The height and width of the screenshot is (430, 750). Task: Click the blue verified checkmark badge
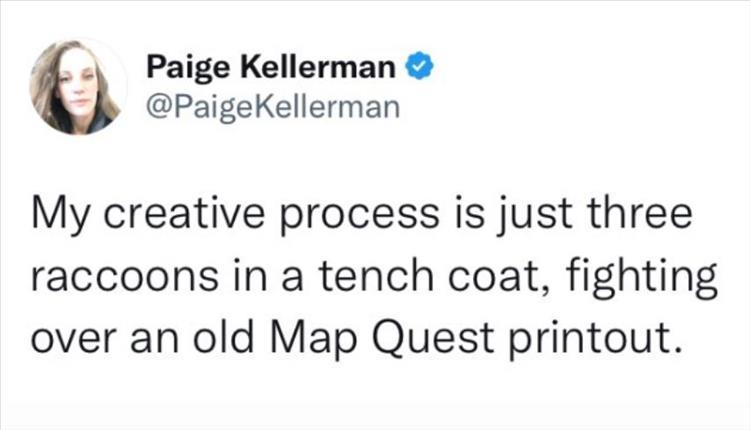421,68
